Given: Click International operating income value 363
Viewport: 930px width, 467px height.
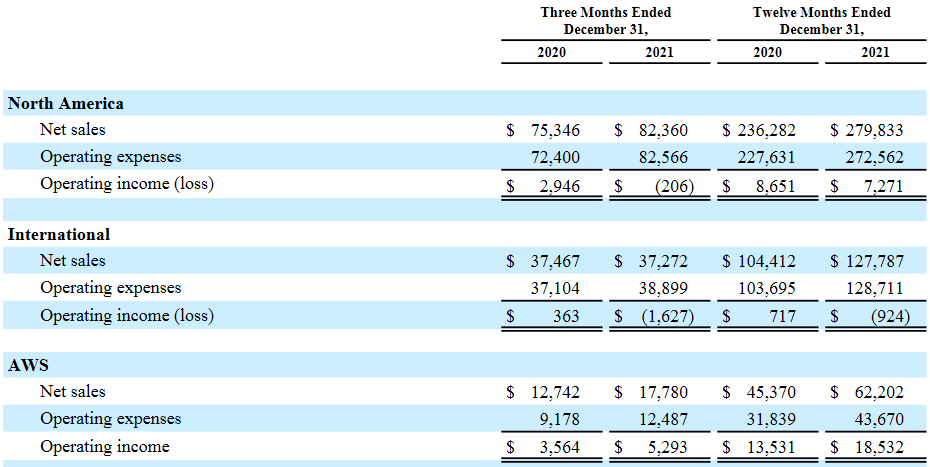Looking at the screenshot, I should [x=566, y=316].
